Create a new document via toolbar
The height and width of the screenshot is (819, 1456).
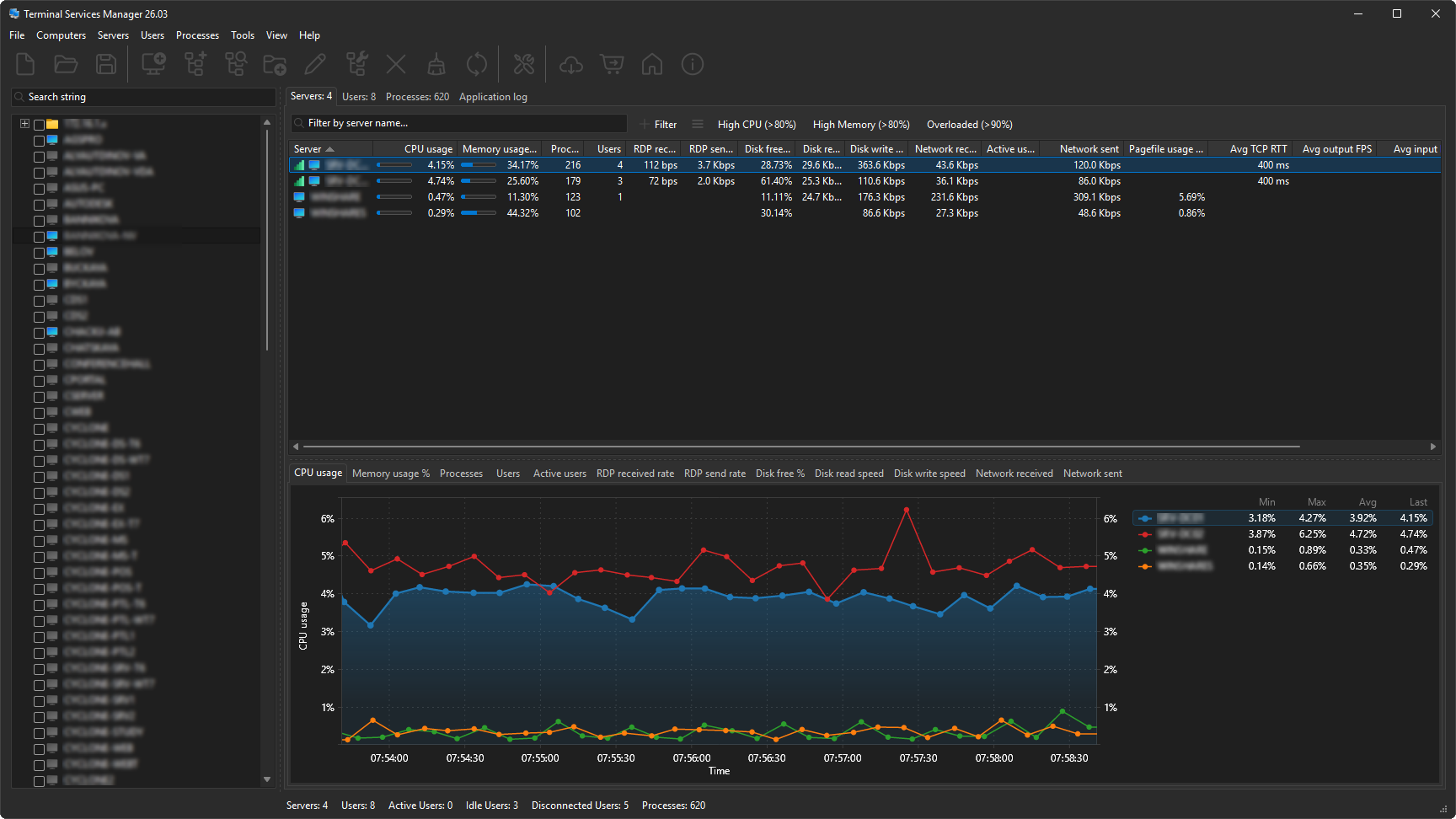pyautogui.click(x=24, y=64)
